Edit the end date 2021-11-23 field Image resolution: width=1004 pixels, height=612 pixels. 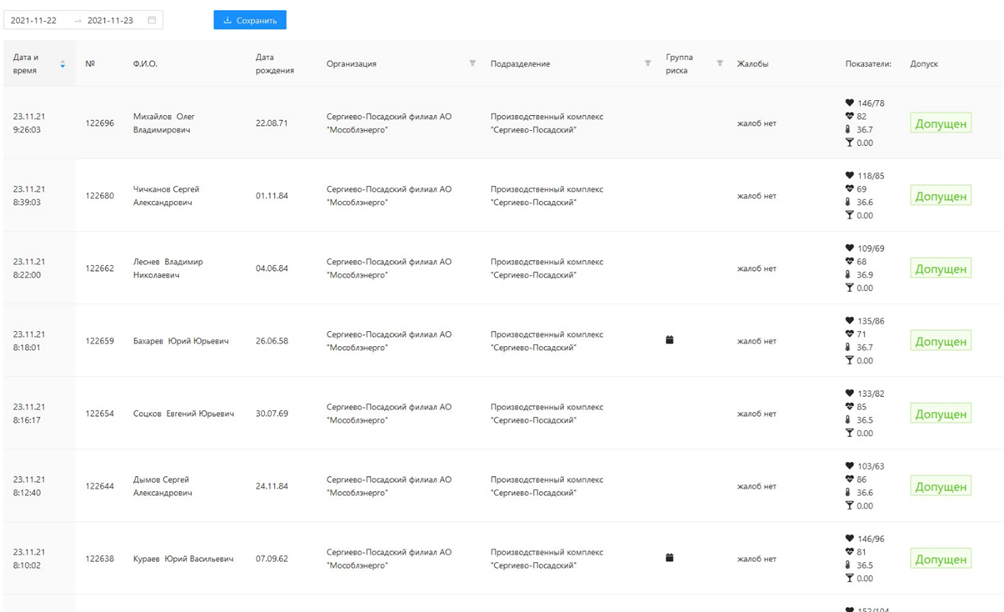tap(110, 20)
